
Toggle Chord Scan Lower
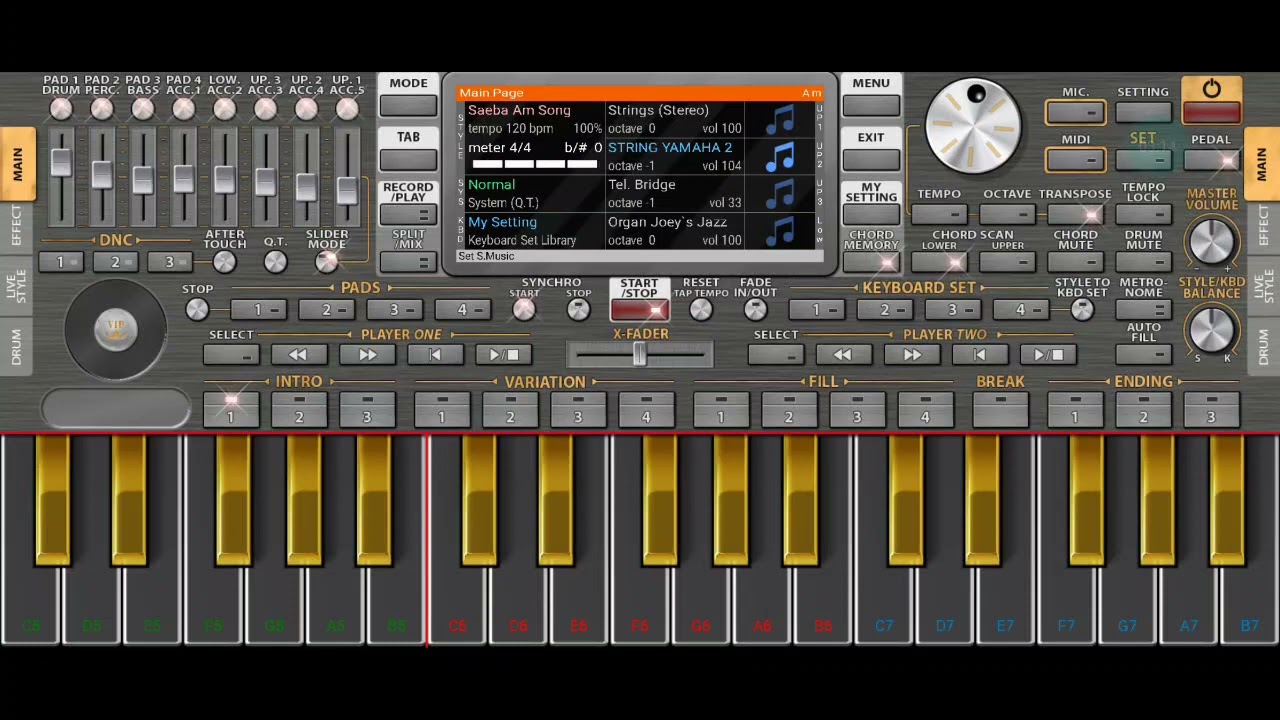click(x=939, y=263)
